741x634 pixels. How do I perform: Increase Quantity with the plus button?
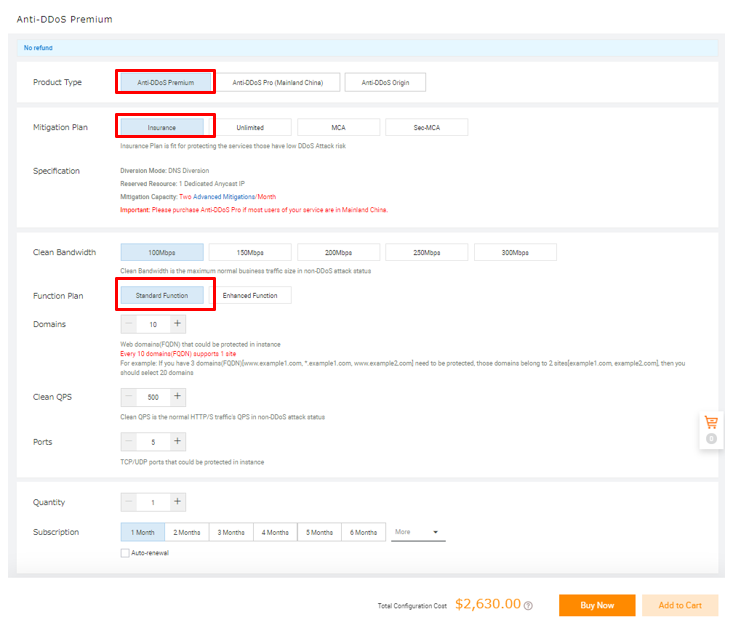click(x=178, y=502)
